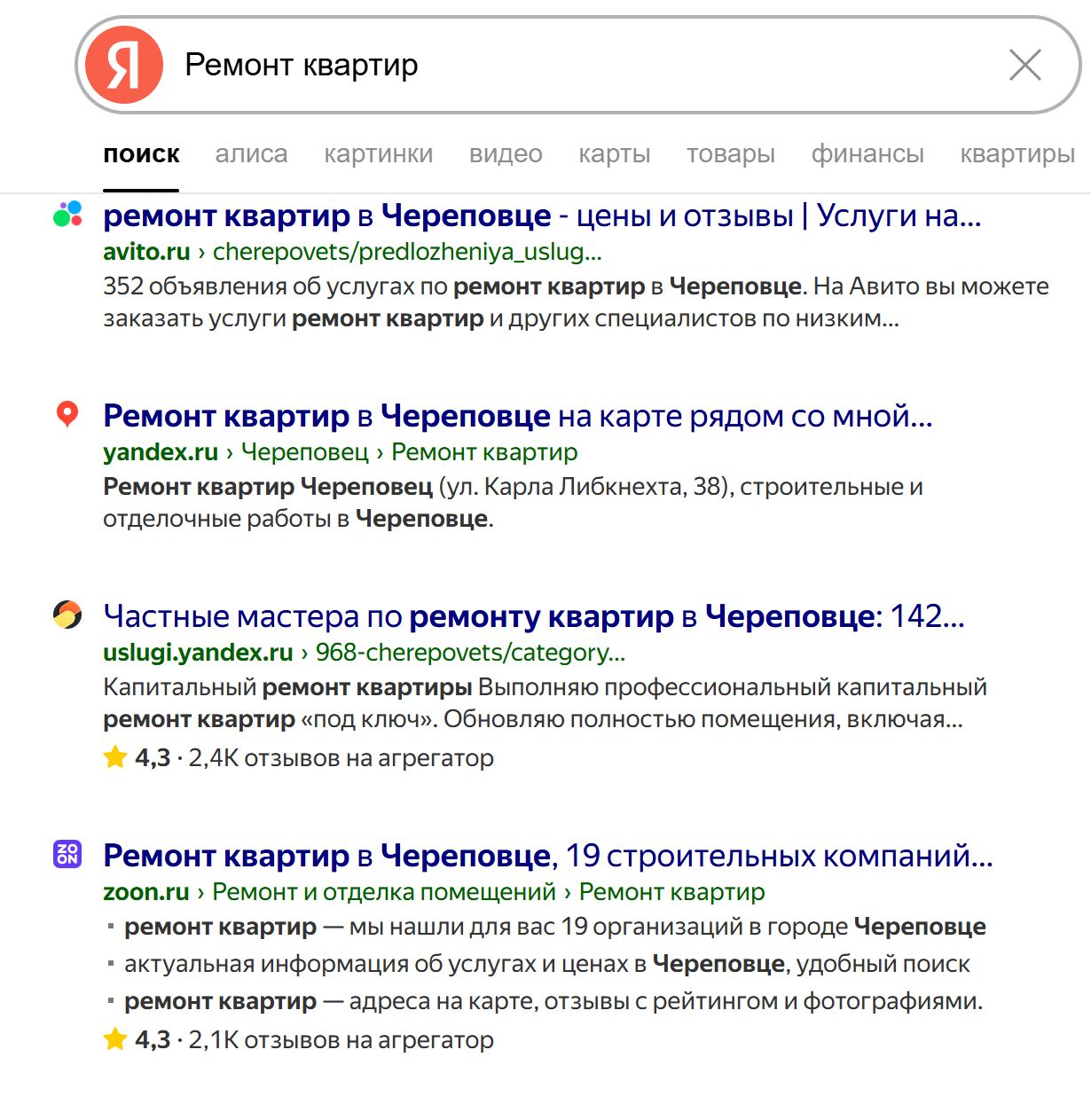Screen dimensions: 1091x1120
Task: Open the товары tab
Action: (730, 154)
